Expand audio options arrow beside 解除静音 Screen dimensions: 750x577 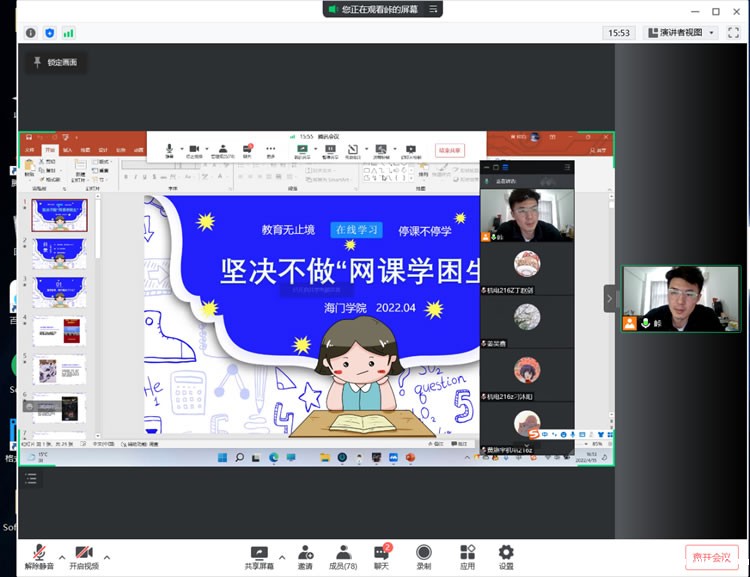pyautogui.click(x=62, y=557)
